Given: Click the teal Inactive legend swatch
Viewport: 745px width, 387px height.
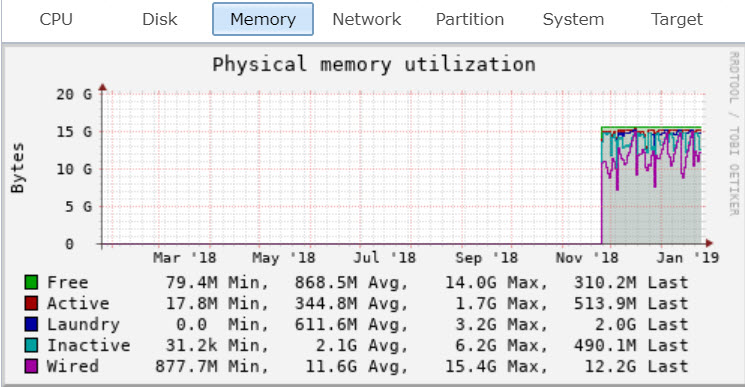Looking at the screenshot, I should click(x=31, y=345).
